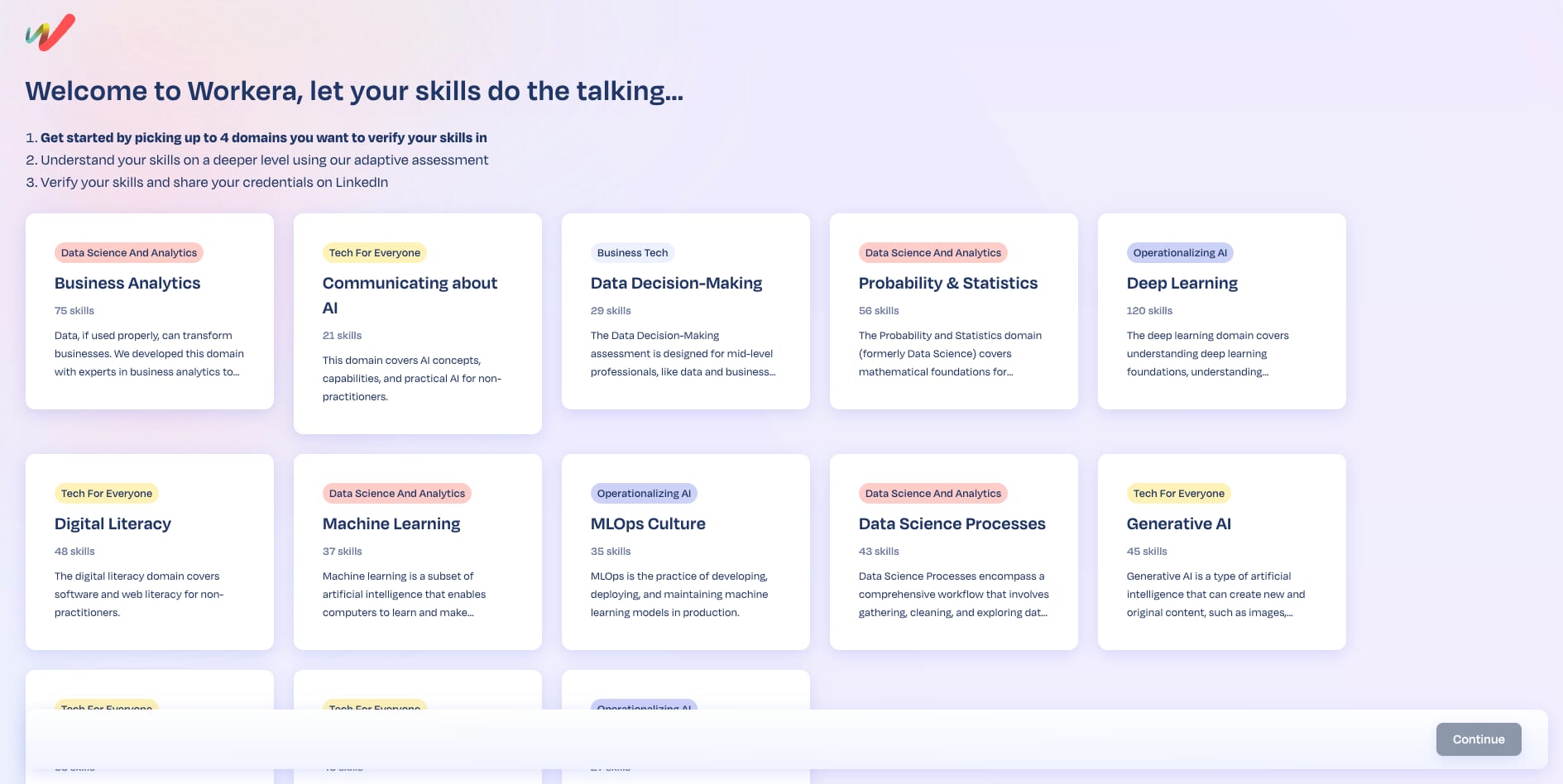This screenshot has height=784, width=1563.
Task: Click the '45 skills' text
Action: point(1147,552)
